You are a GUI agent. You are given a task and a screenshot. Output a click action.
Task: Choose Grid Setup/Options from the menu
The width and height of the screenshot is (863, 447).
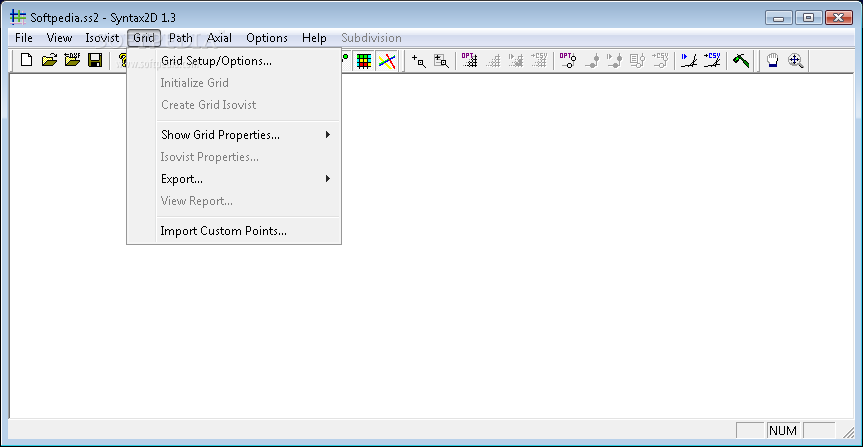tap(234, 61)
